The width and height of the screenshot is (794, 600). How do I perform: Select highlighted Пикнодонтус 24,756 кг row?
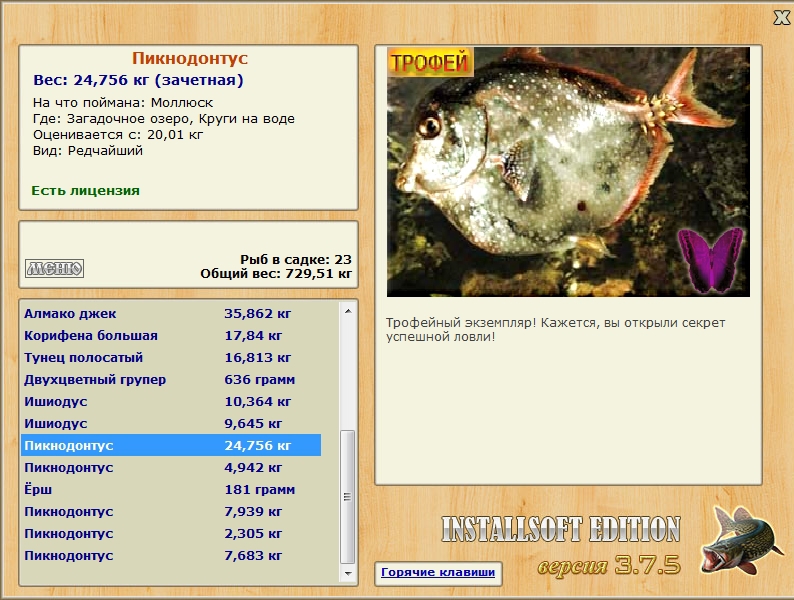click(171, 445)
